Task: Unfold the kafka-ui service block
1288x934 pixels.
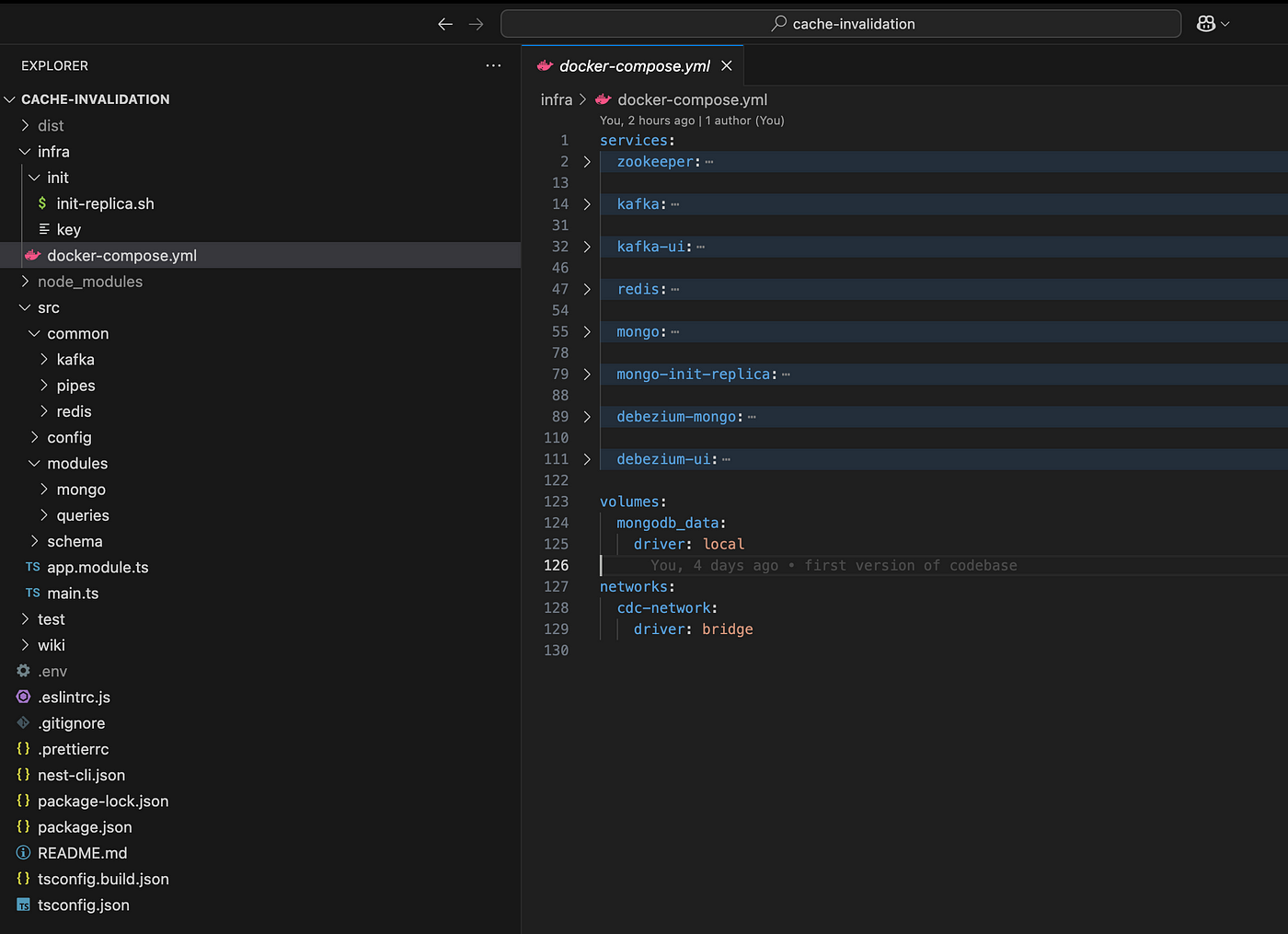Action: tap(587, 247)
